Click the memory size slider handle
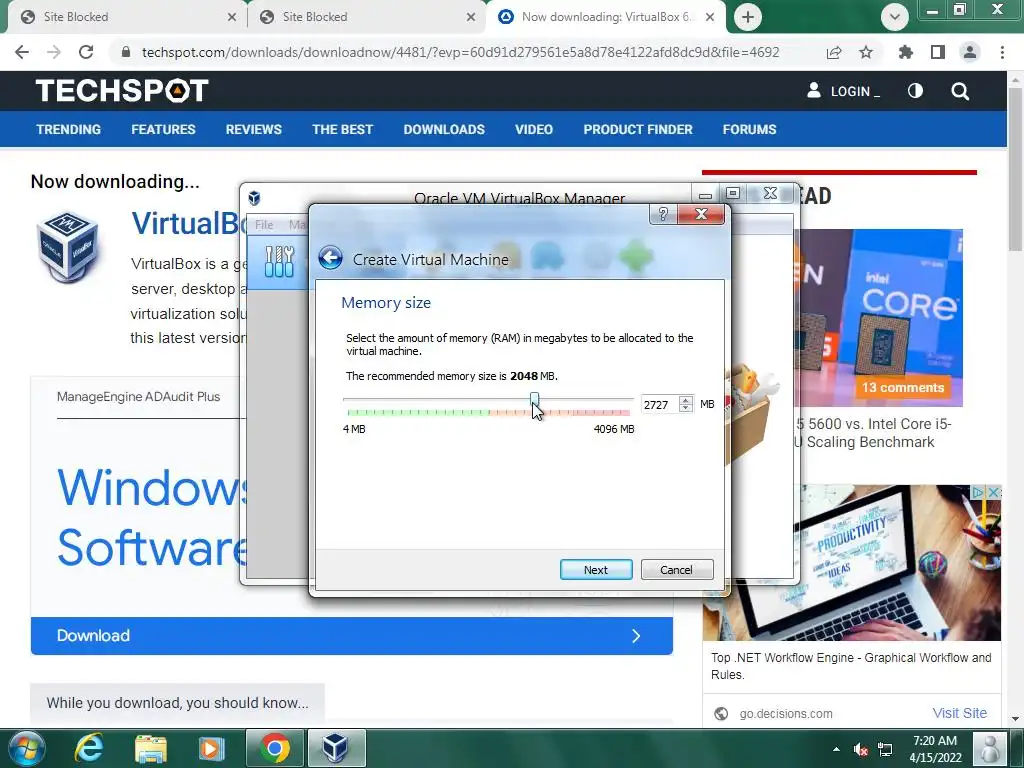The image size is (1024, 768). coord(535,400)
